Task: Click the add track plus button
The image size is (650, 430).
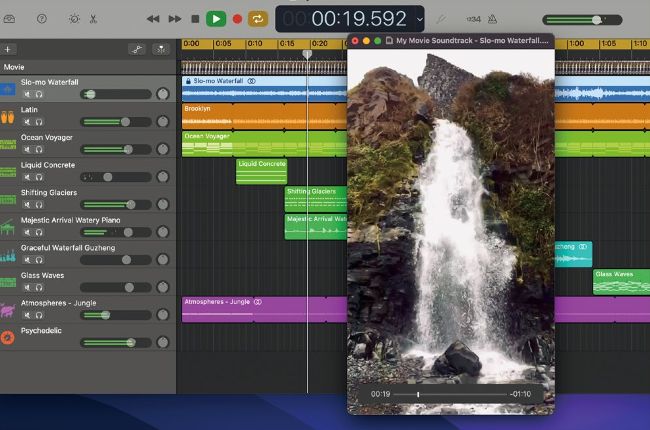Action: pos(9,49)
